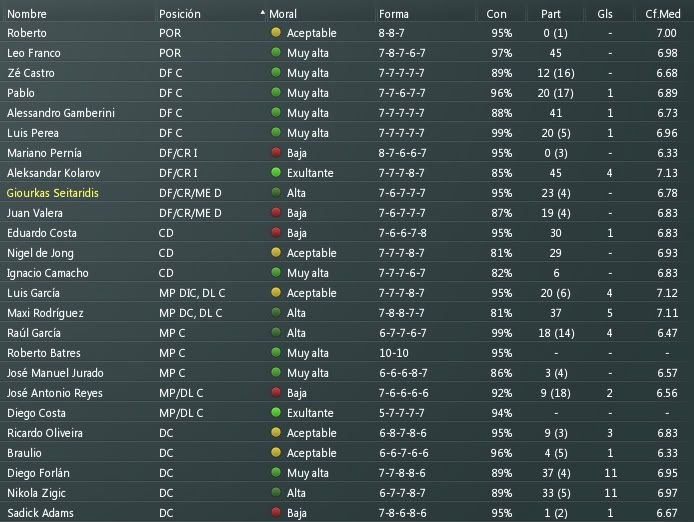Select the Leo Franco row
Screen dimensions: 694x522
click(x=347, y=53)
